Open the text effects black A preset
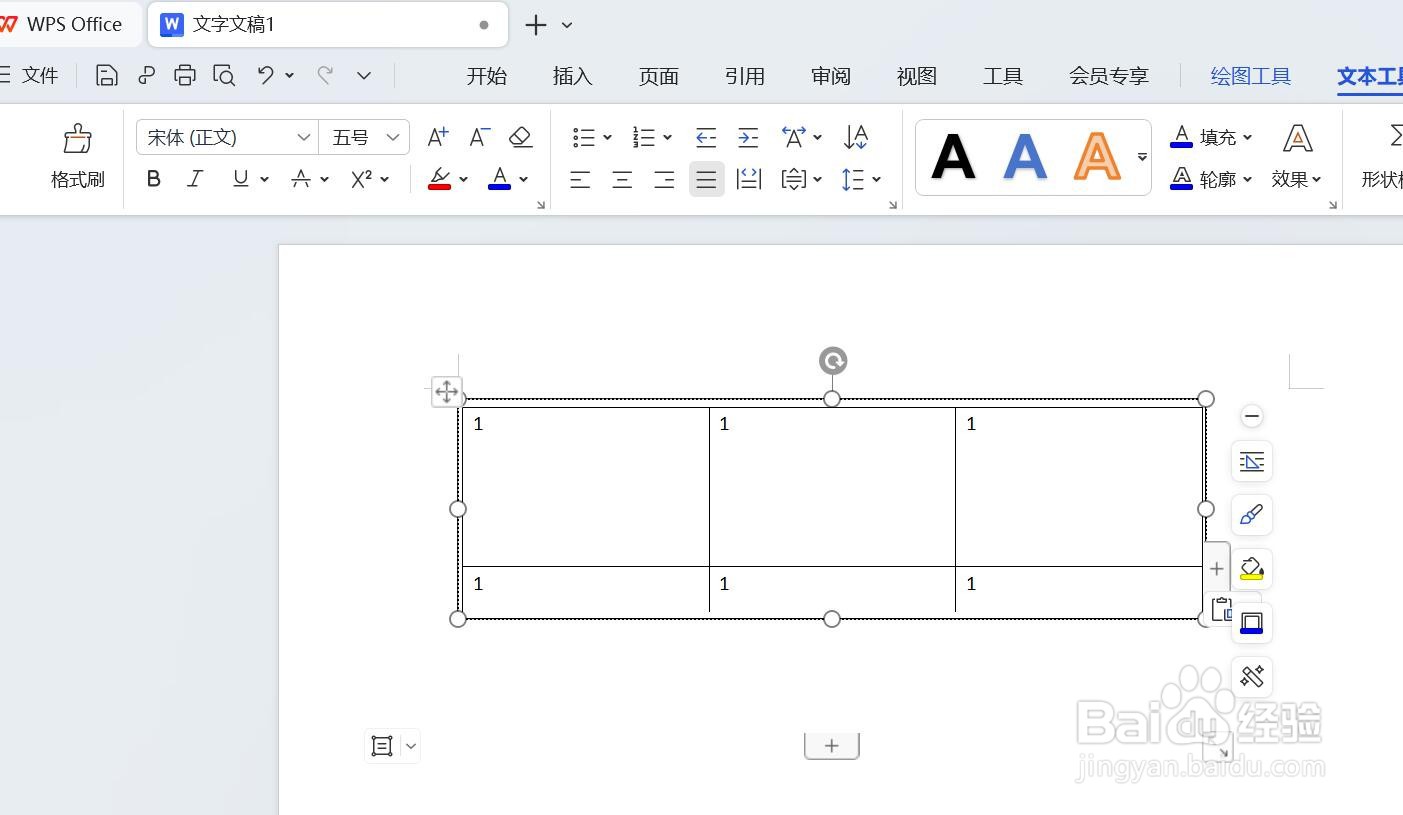This screenshot has width=1403, height=815. (x=952, y=155)
